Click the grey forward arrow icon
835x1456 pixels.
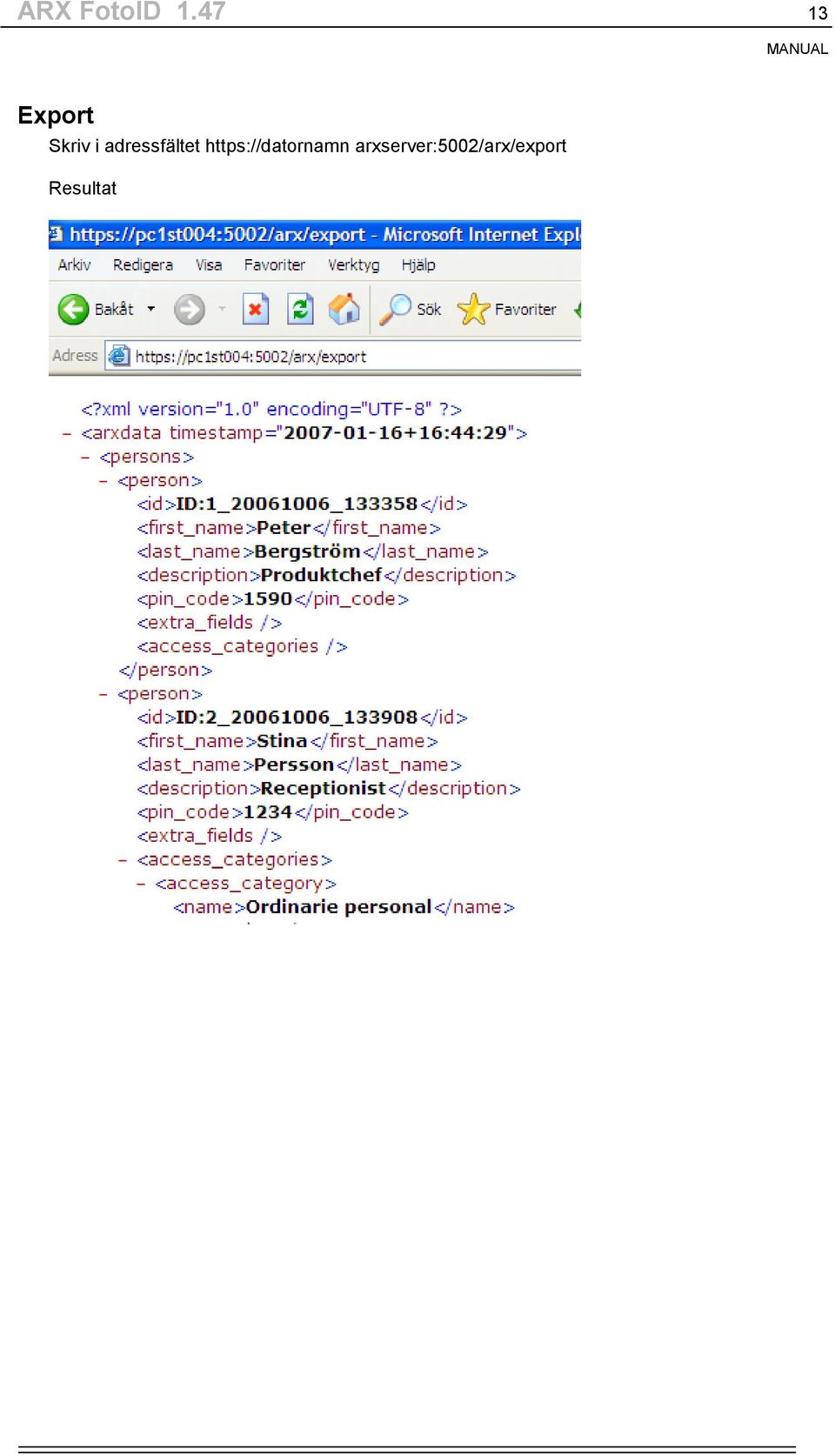click(189, 309)
